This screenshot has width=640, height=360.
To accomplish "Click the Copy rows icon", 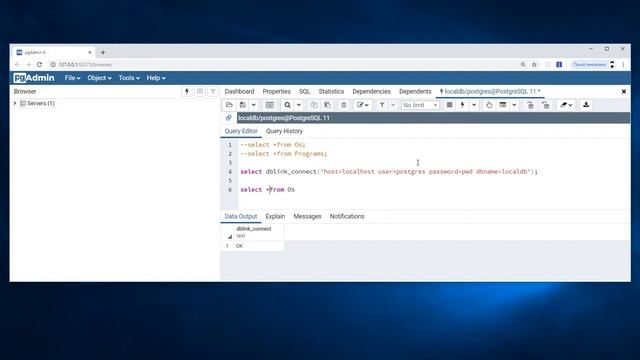I will click(x=314, y=105).
